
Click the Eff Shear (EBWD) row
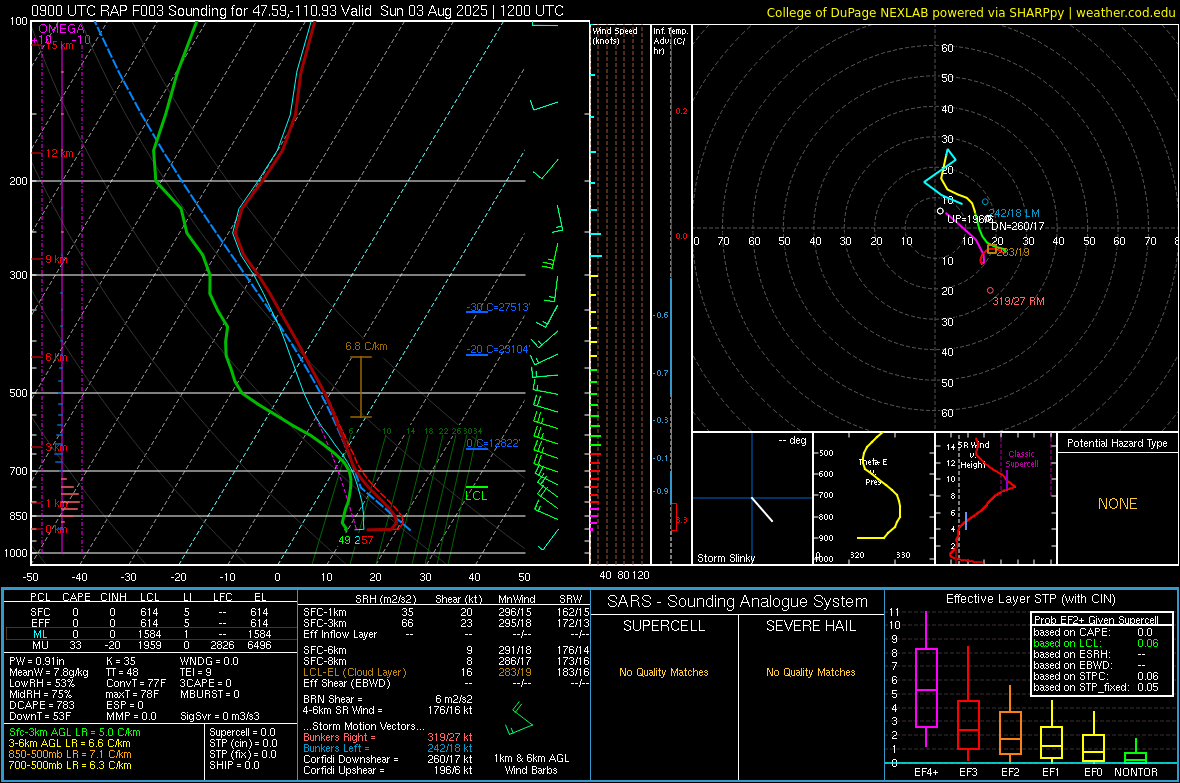coord(446,683)
